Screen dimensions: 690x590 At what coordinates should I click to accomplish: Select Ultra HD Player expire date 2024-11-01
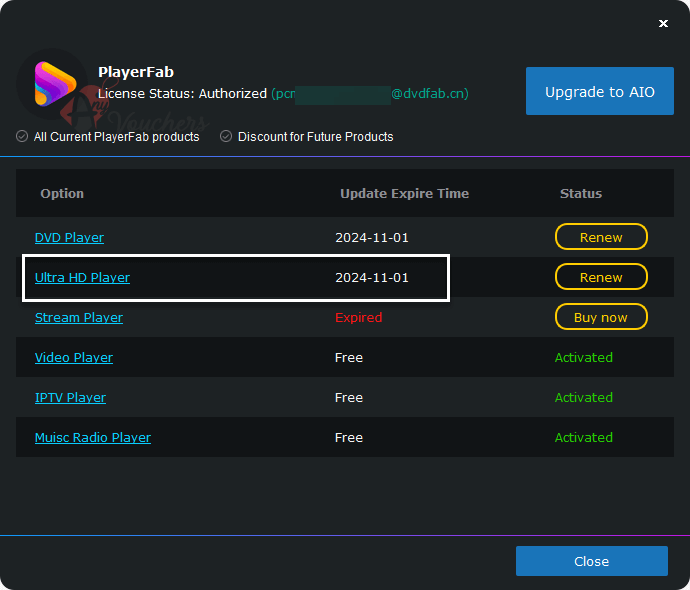tap(372, 278)
